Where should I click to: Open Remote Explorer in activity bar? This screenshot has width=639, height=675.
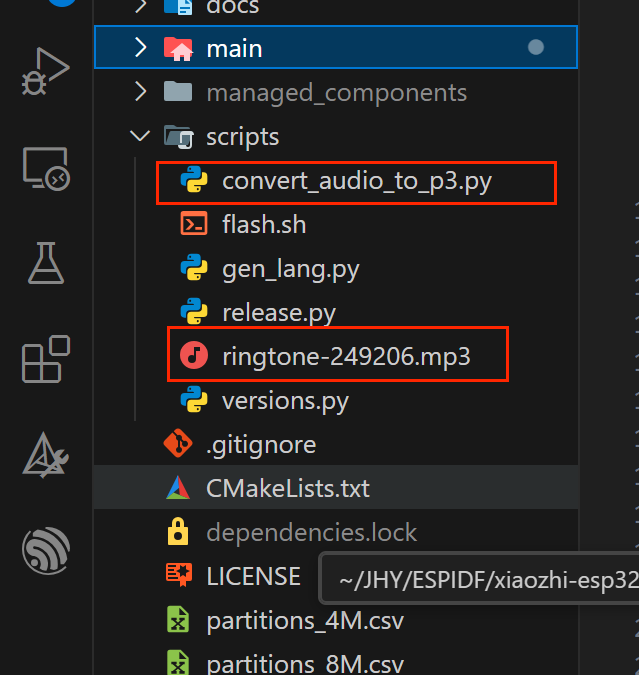click(45, 168)
